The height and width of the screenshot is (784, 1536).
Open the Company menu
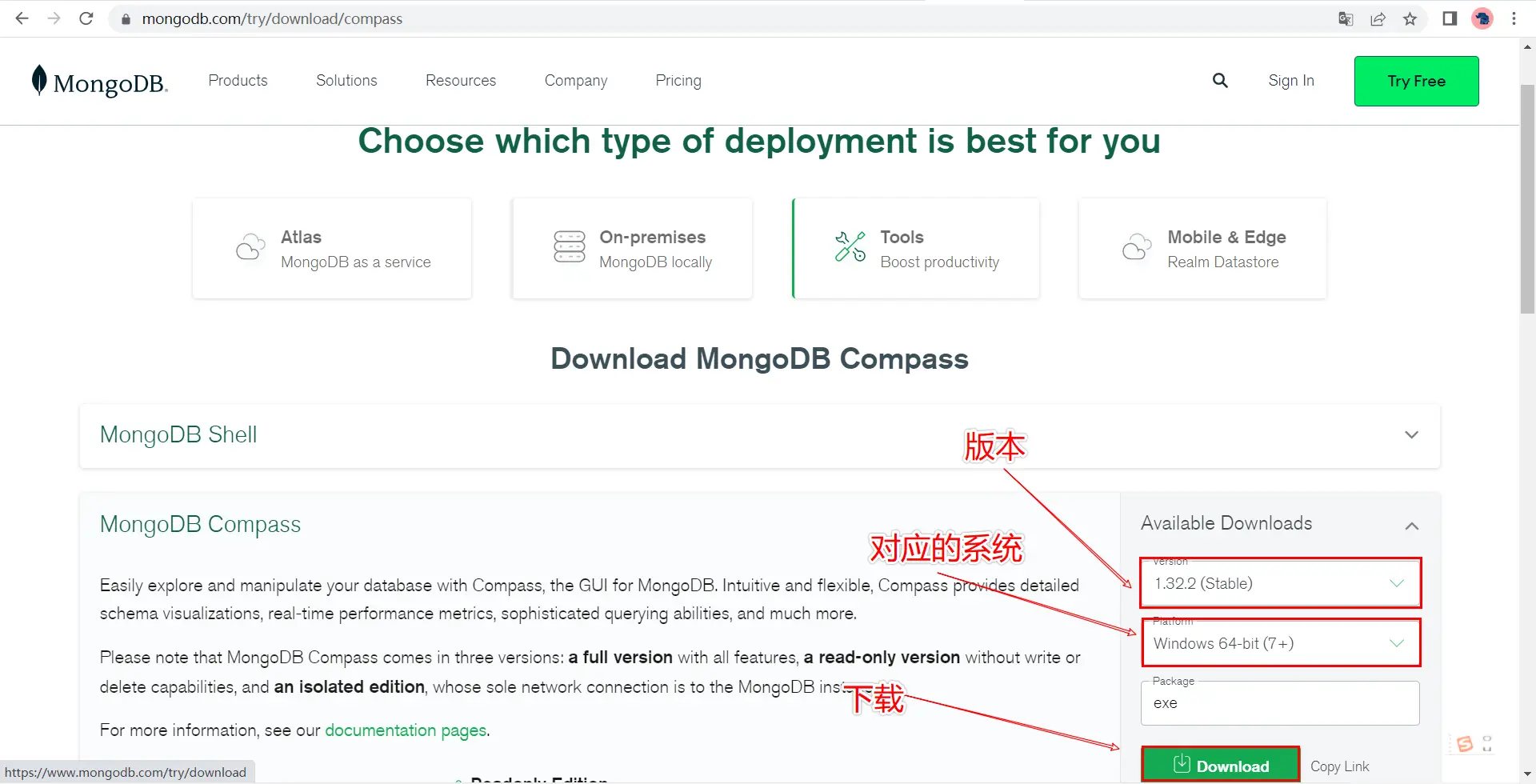(x=576, y=80)
